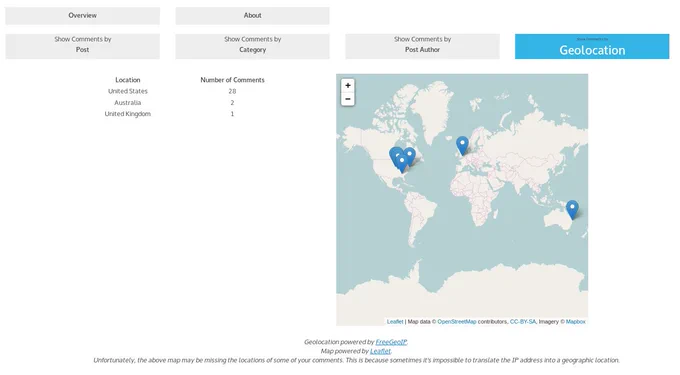Click the rightmost United States map marker
Screen dimensions: 680x375
point(409,156)
